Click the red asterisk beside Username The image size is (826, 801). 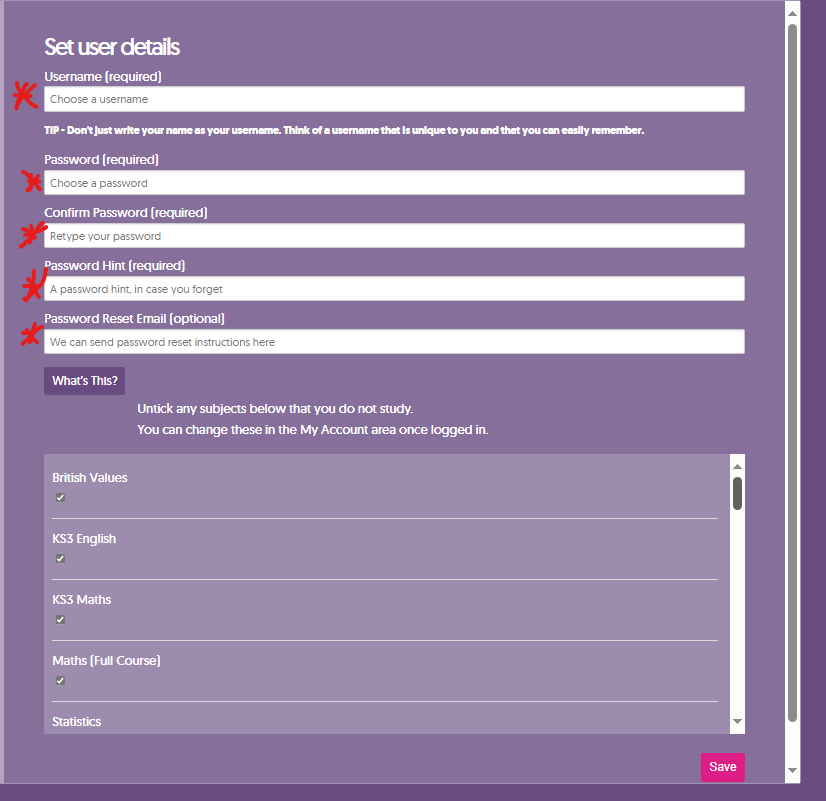pos(24,96)
